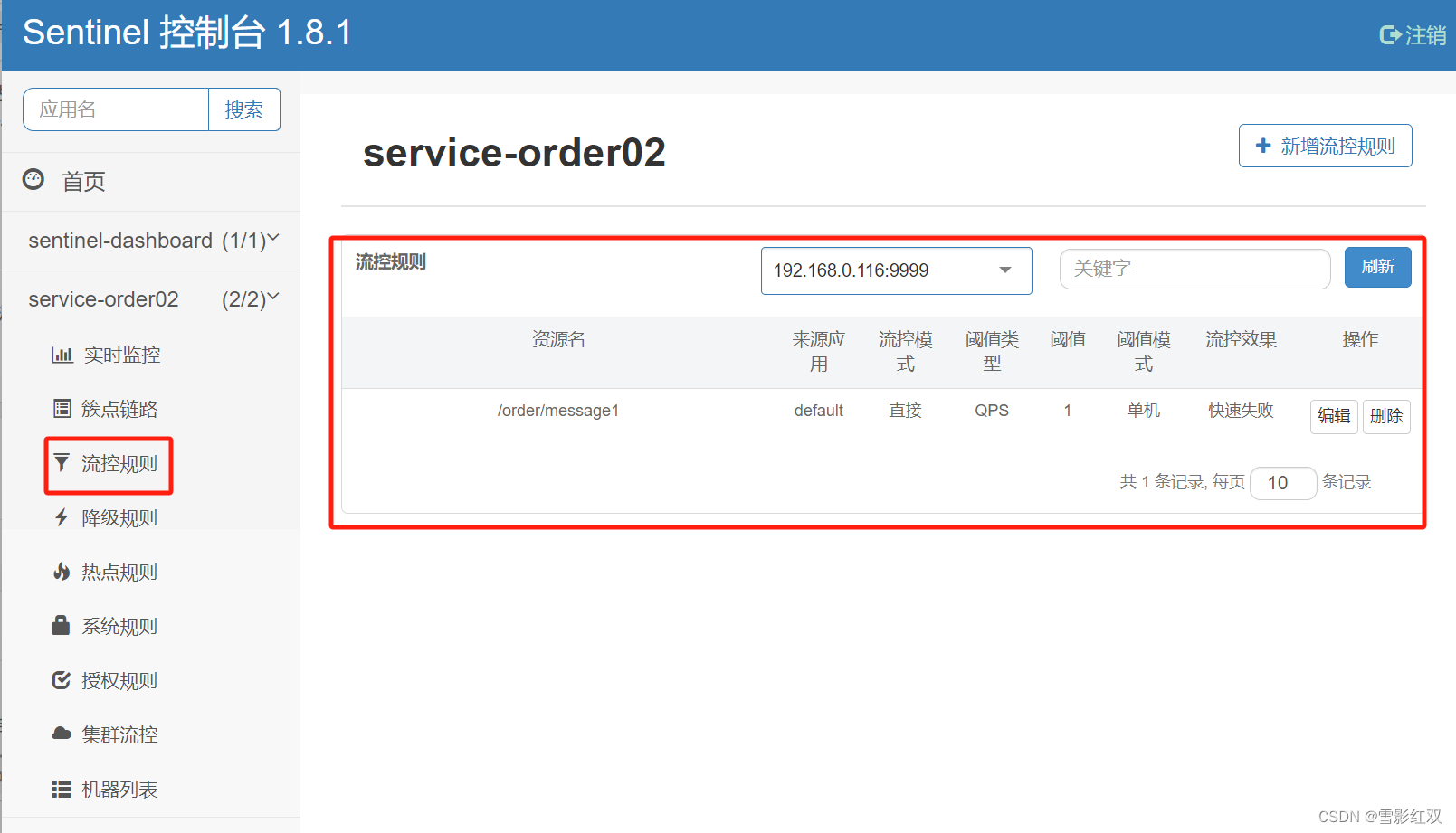Click the 关键字 keyword field
The image size is (1456, 833).
pos(1194,269)
